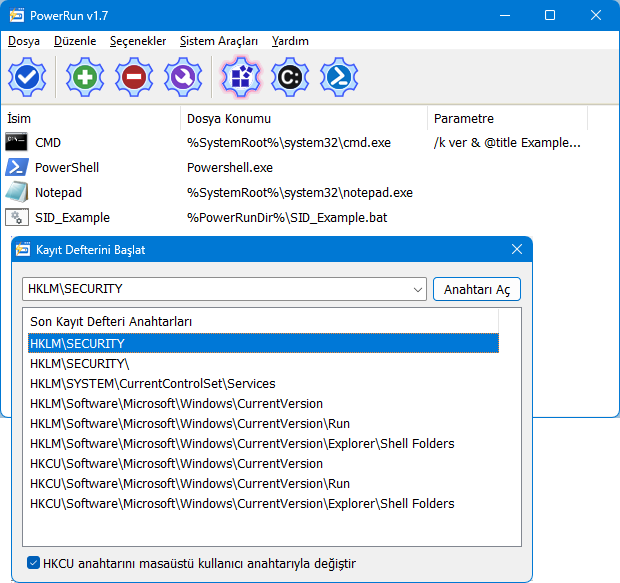
Task: Select HKLM CurrentVersion\Run key
Action: pyautogui.click(x=263, y=424)
